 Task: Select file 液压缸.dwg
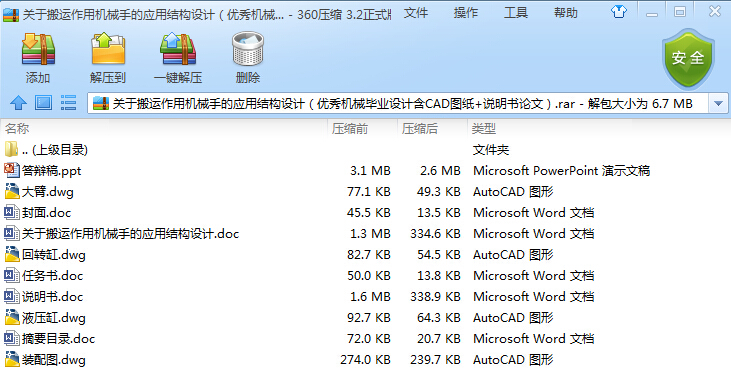click(54, 318)
